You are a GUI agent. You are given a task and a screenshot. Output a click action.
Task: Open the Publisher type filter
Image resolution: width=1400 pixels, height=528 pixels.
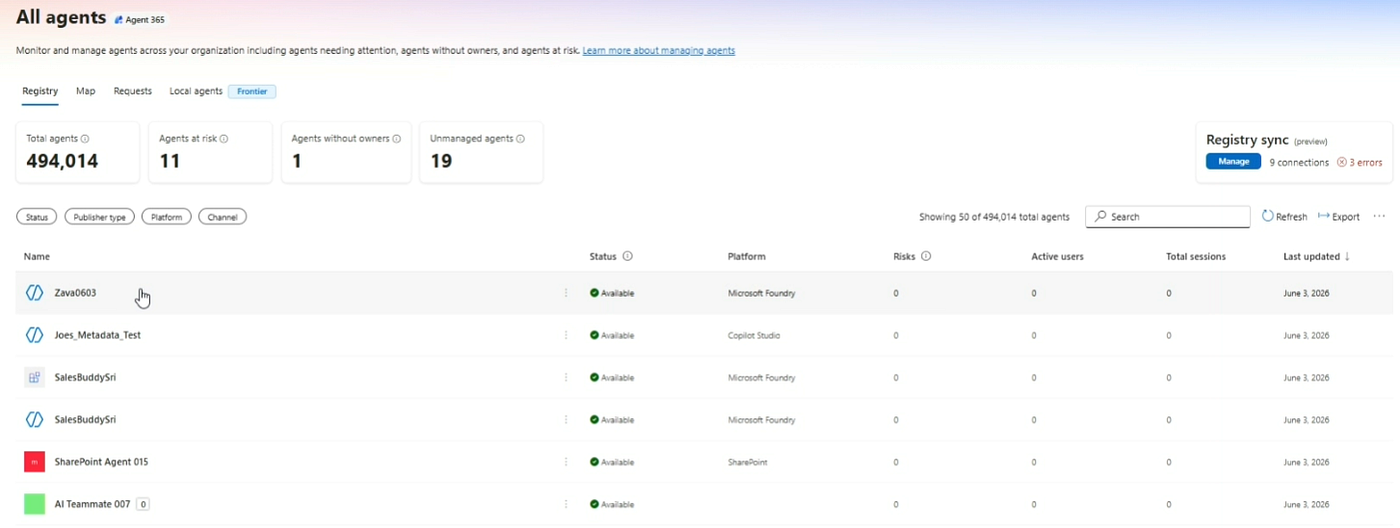pyautogui.click(x=100, y=217)
